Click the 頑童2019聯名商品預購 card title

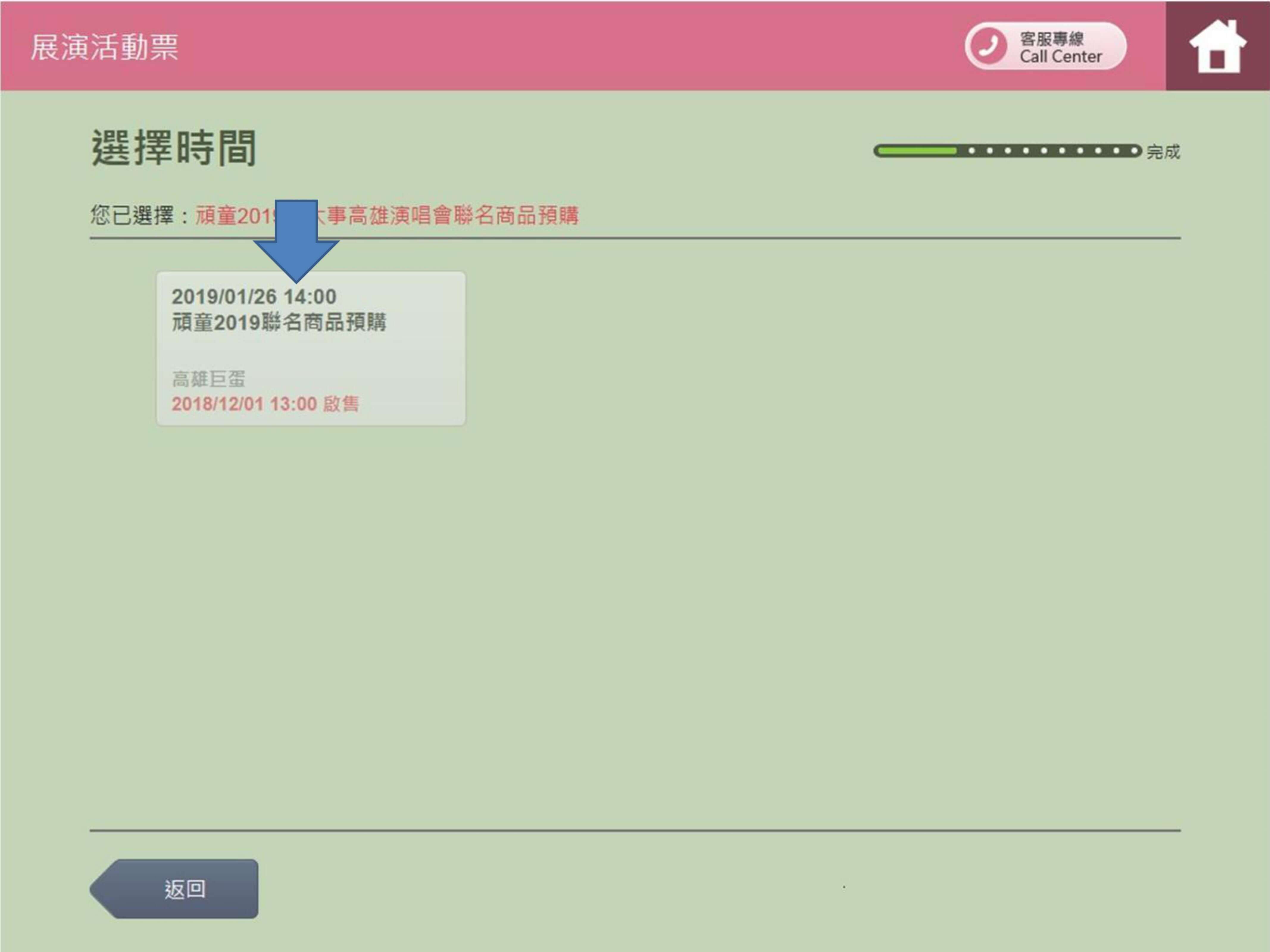coord(279,322)
